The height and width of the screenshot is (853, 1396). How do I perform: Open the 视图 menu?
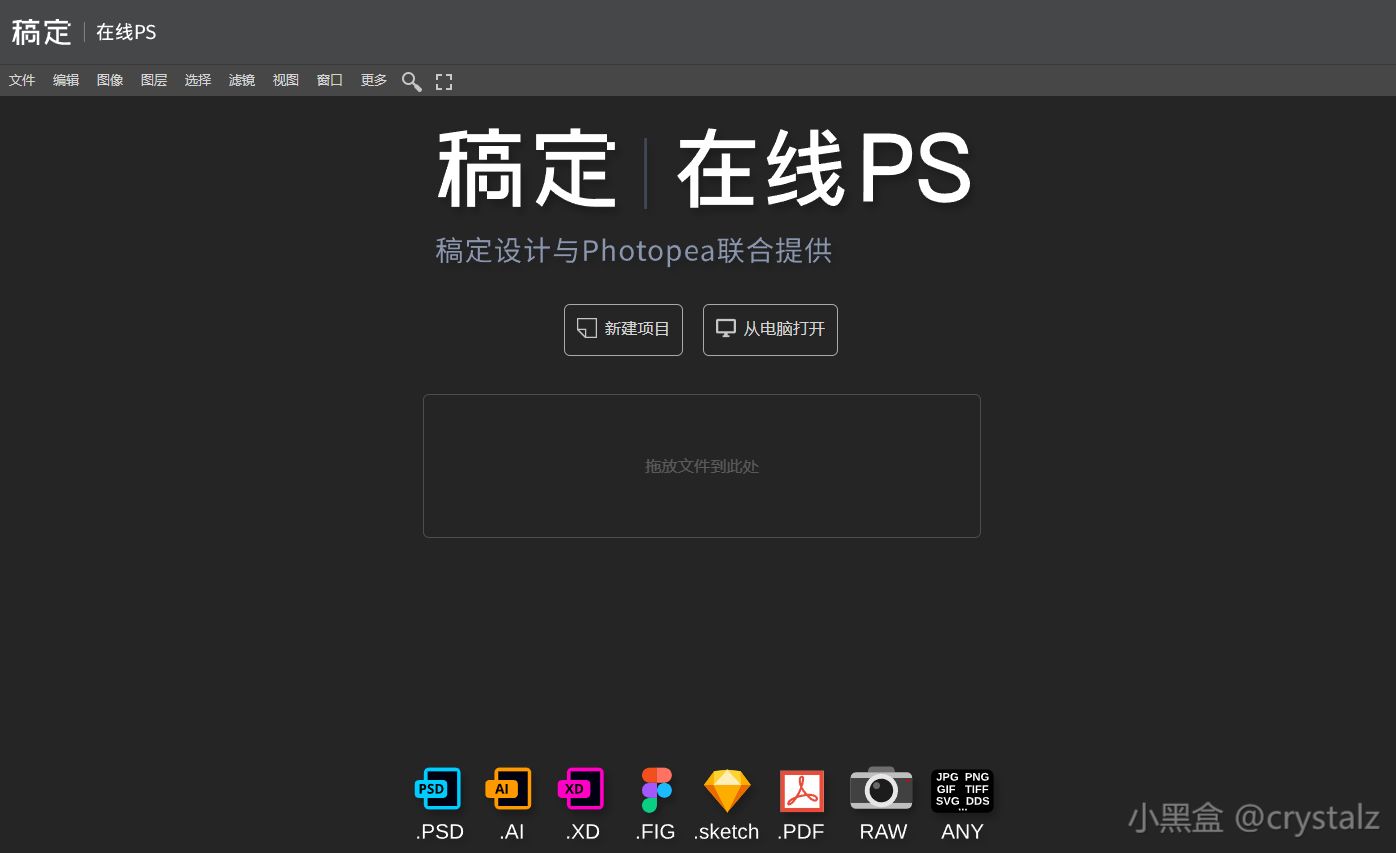286,80
